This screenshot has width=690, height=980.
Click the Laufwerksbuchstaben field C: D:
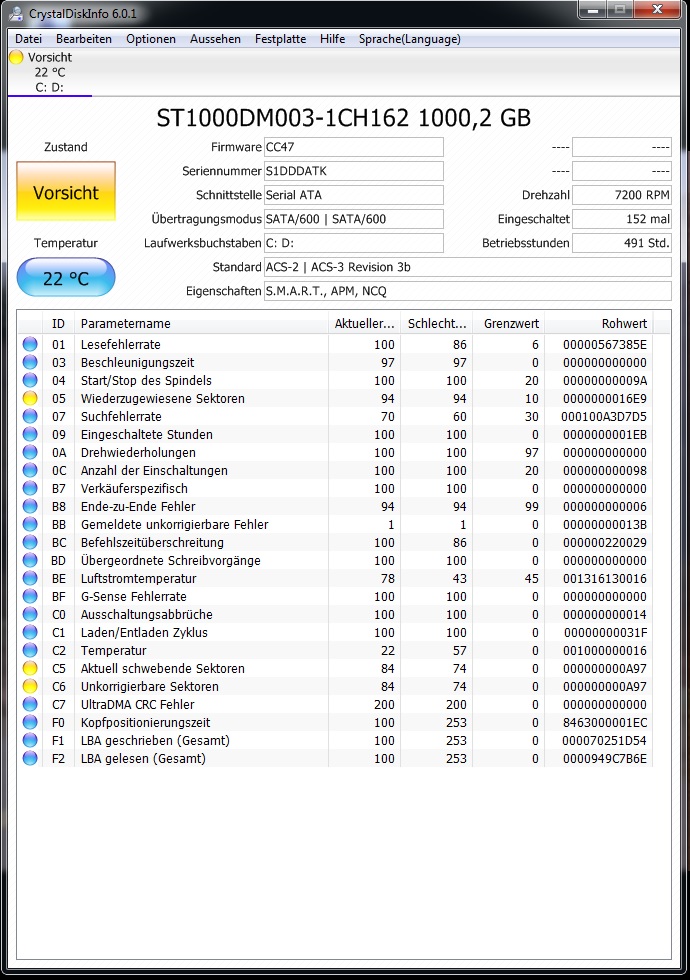354,243
